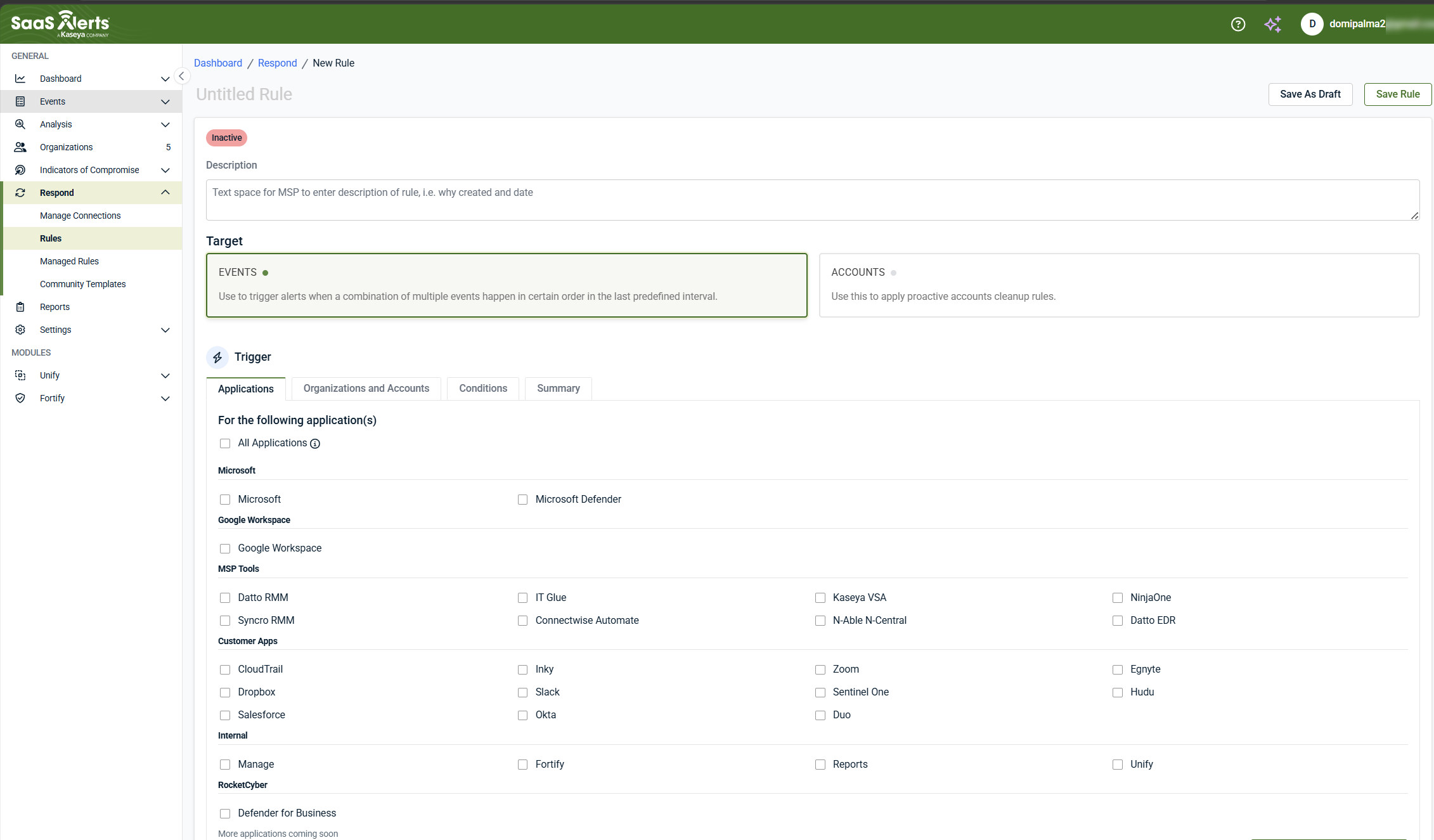Open the user avatar D icon
Image resolution: width=1434 pixels, height=840 pixels.
tap(1312, 24)
